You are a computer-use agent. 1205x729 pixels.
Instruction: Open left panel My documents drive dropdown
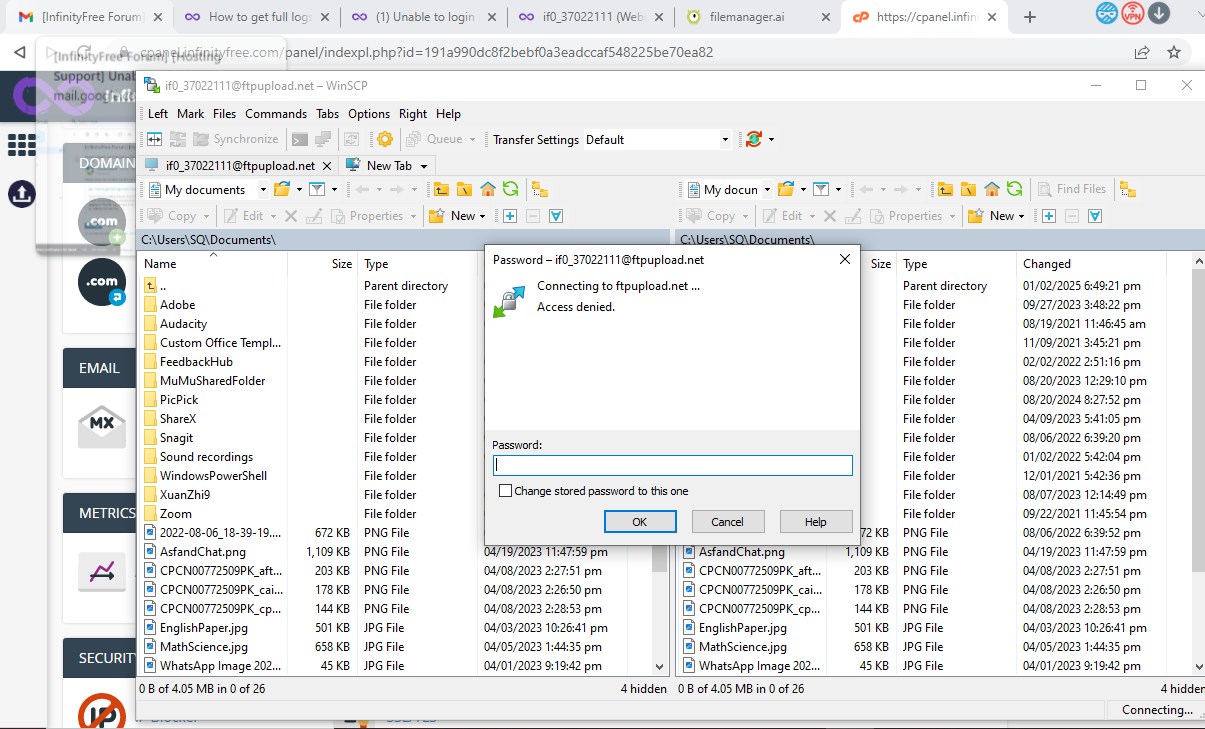point(263,189)
